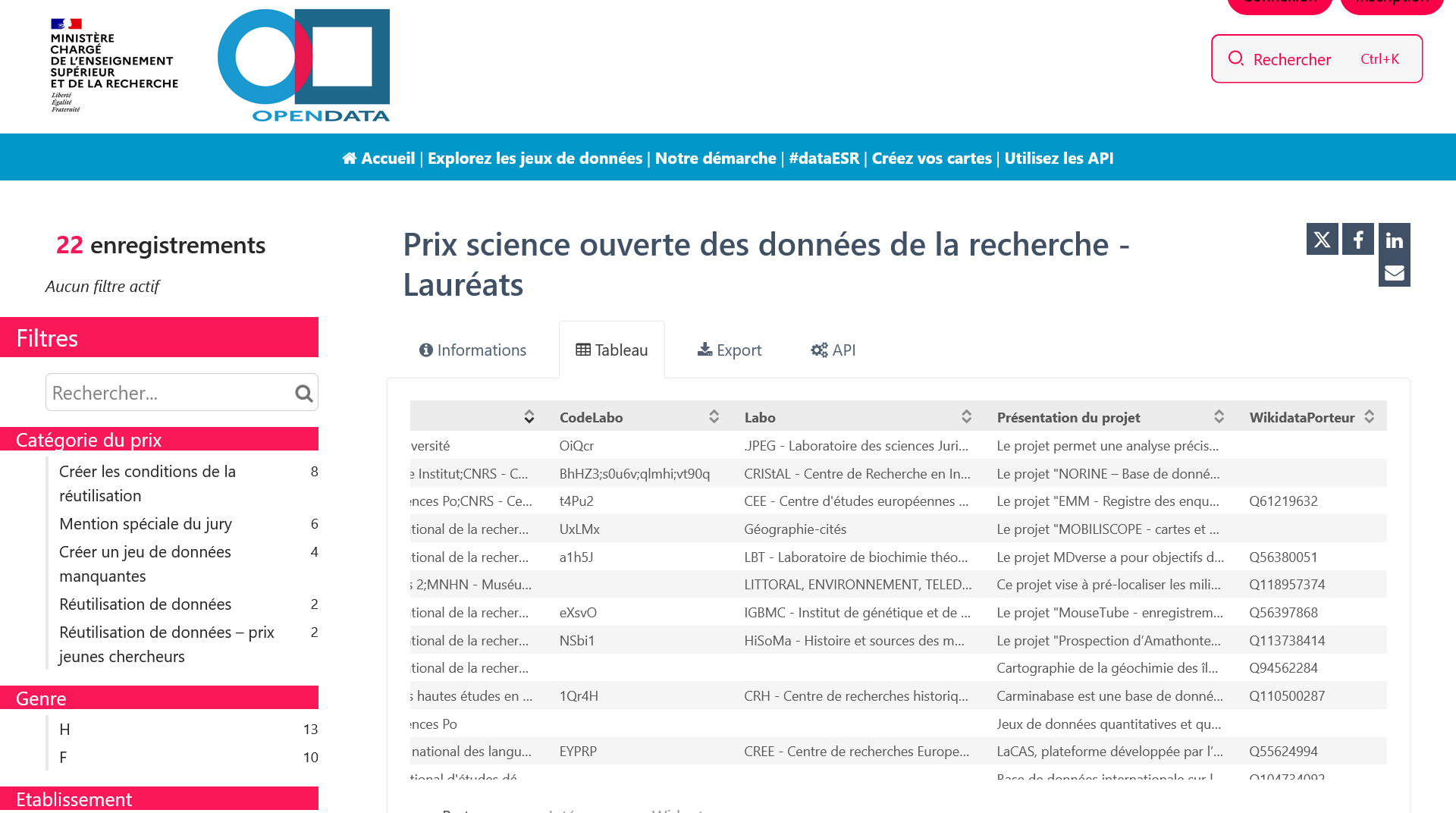Select the Q56380051 Wikidata cell

pos(1283,557)
